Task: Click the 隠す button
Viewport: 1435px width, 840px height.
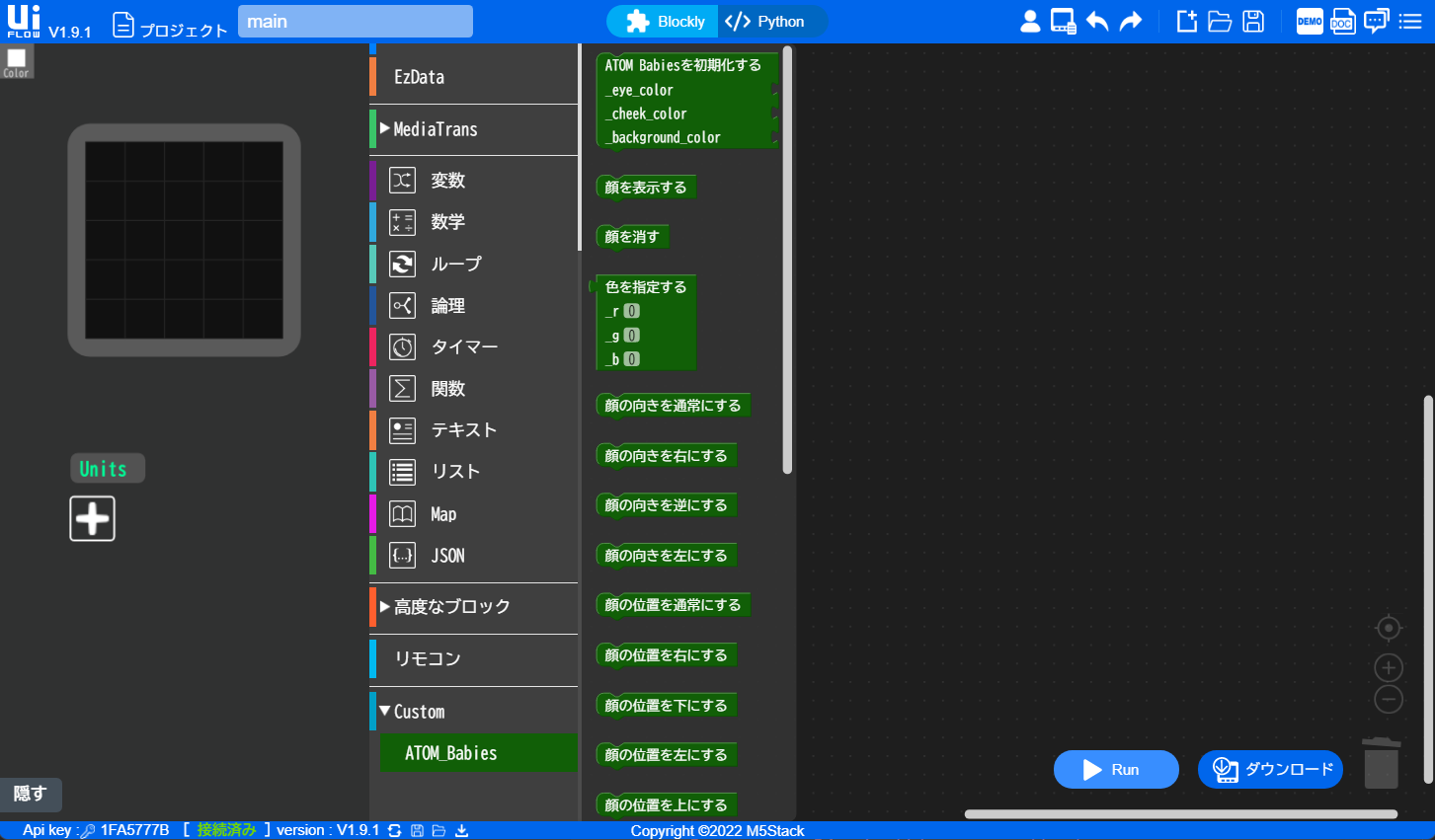Action: (x=31, y=794)
